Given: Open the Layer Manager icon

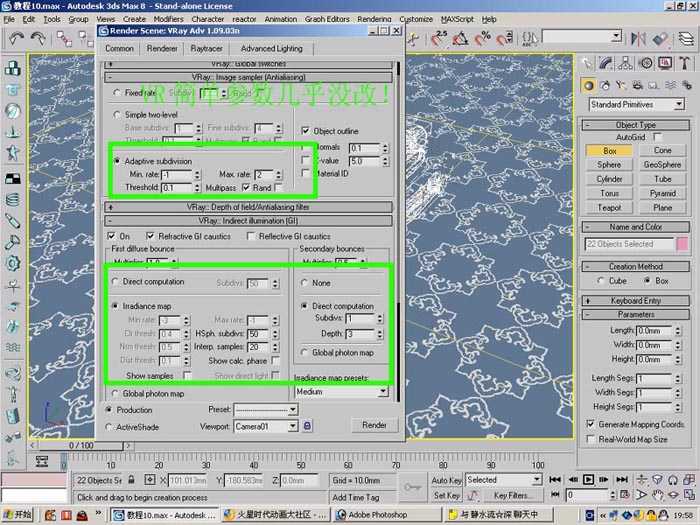Looking at the screenshot, I should (686, 39).
